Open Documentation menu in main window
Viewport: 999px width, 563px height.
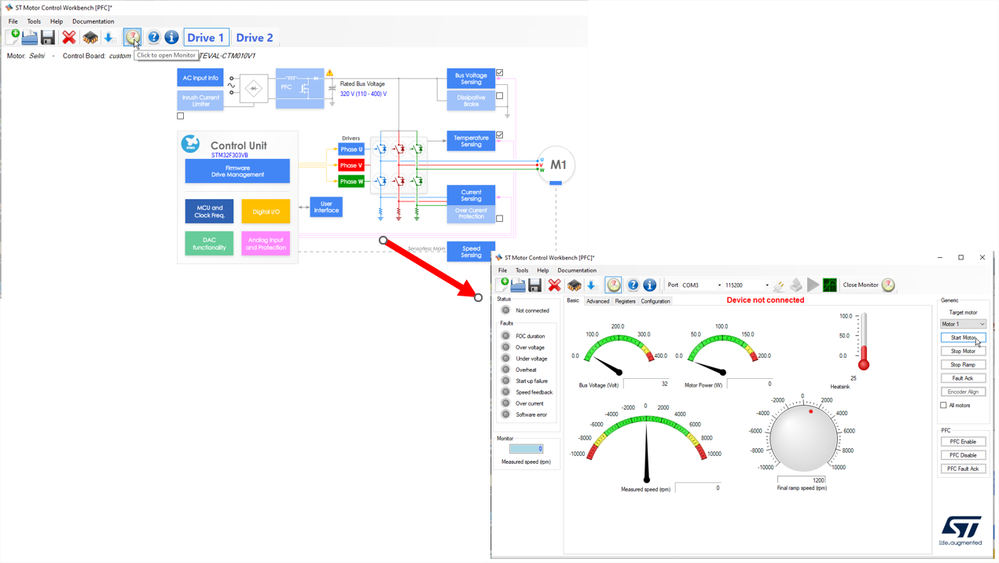(93, 21)
